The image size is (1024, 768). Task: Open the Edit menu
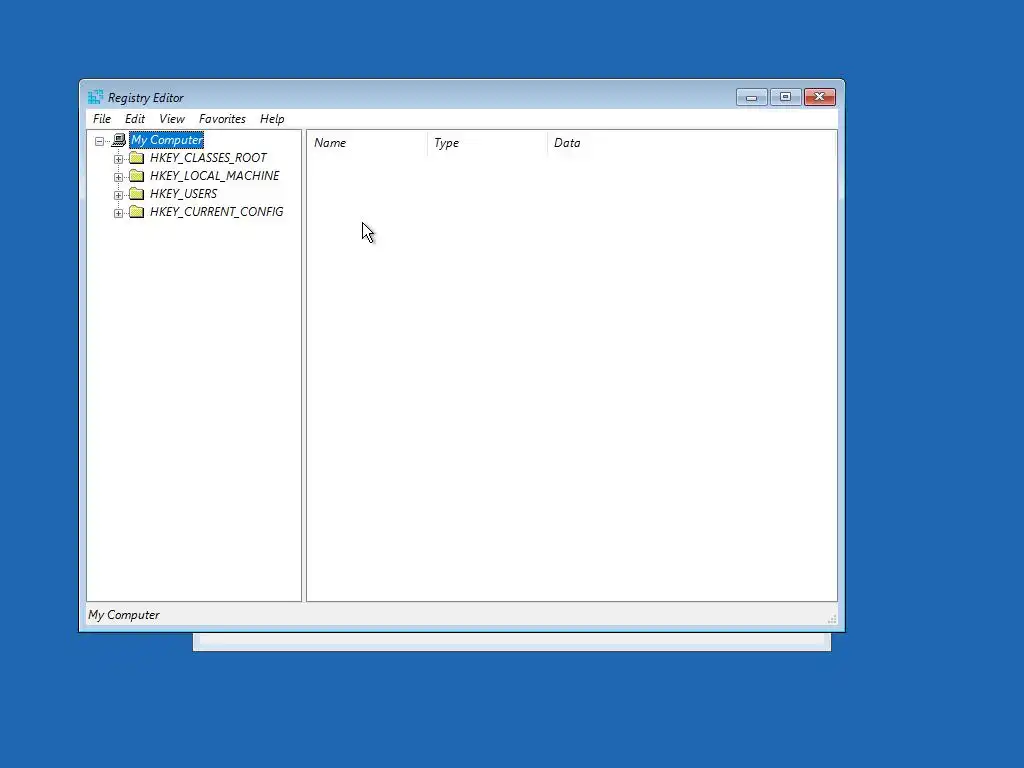click(x=135, y=119)
